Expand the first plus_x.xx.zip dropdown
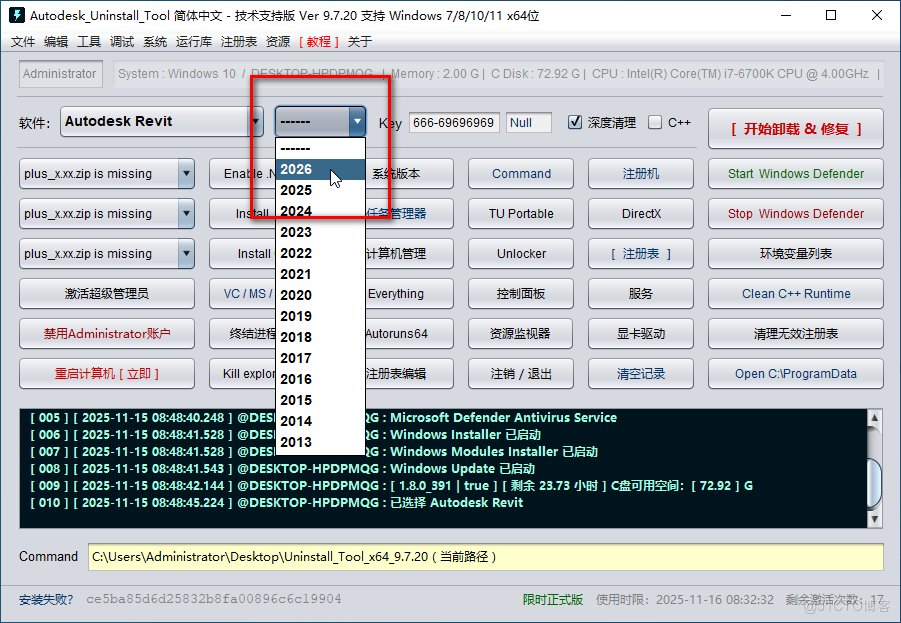This screenshot has width=901, height=623. 185,173
